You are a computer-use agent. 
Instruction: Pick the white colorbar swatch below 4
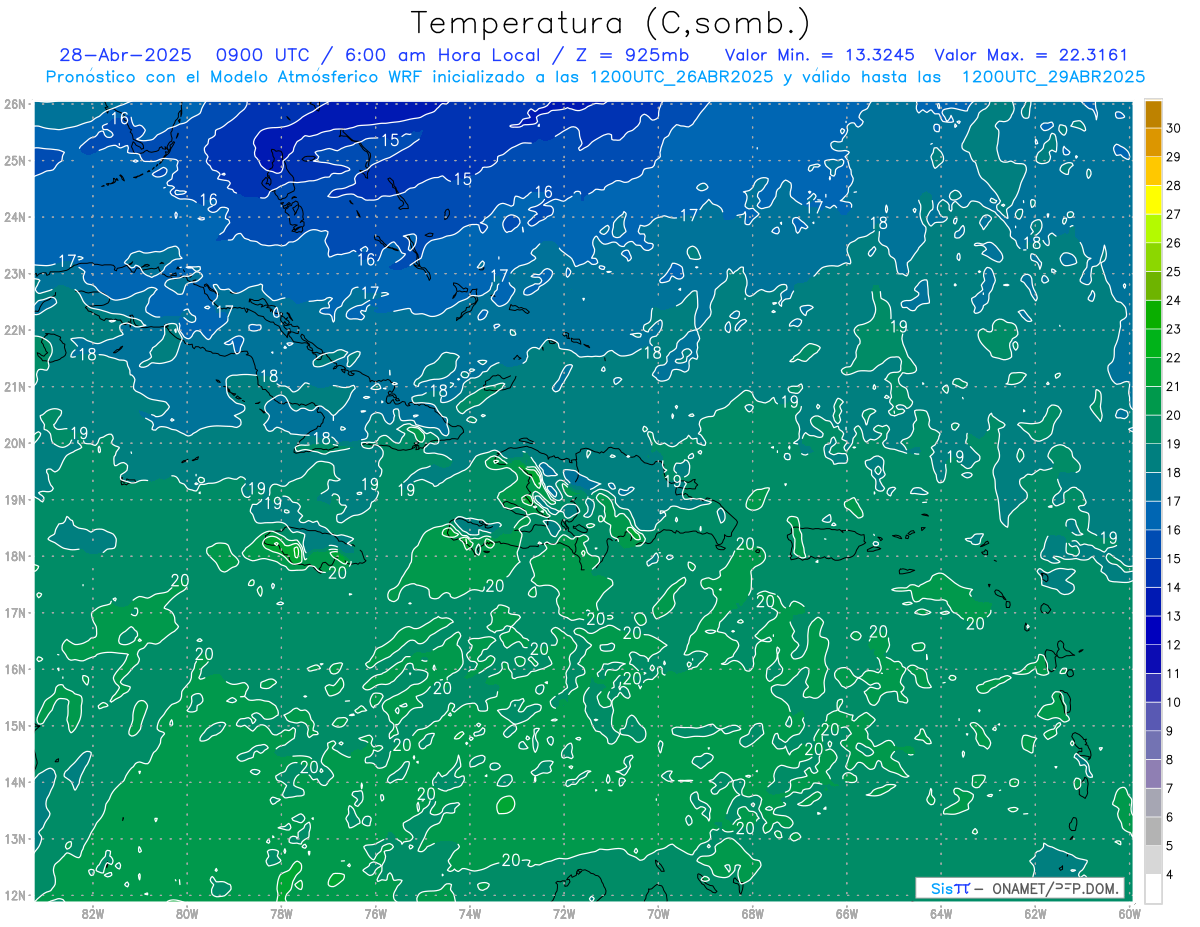(x=1153, y=888)
